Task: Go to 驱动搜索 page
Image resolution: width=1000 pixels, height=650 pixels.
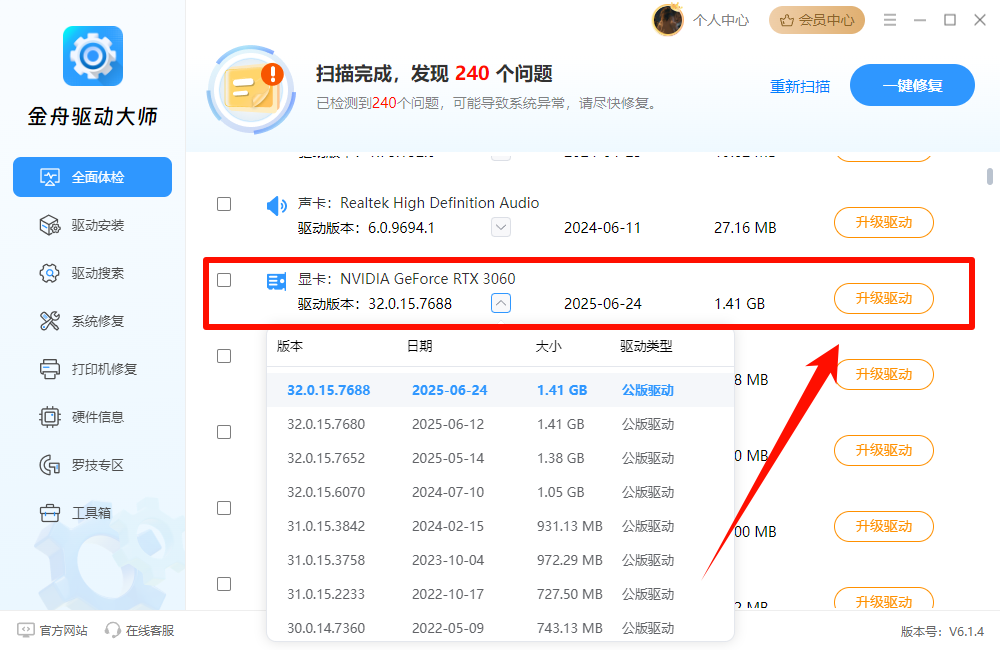Action: 92,273
